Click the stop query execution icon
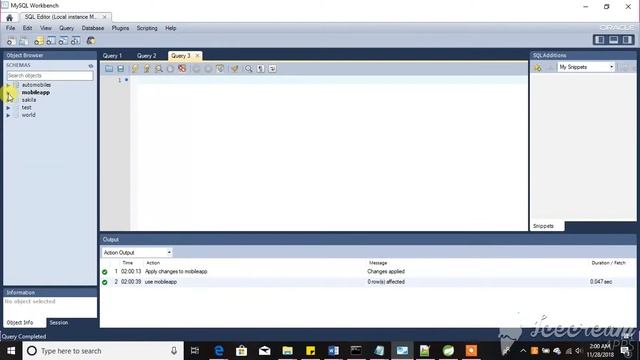This screenshot has width=640, height=360. coord(170,69)
